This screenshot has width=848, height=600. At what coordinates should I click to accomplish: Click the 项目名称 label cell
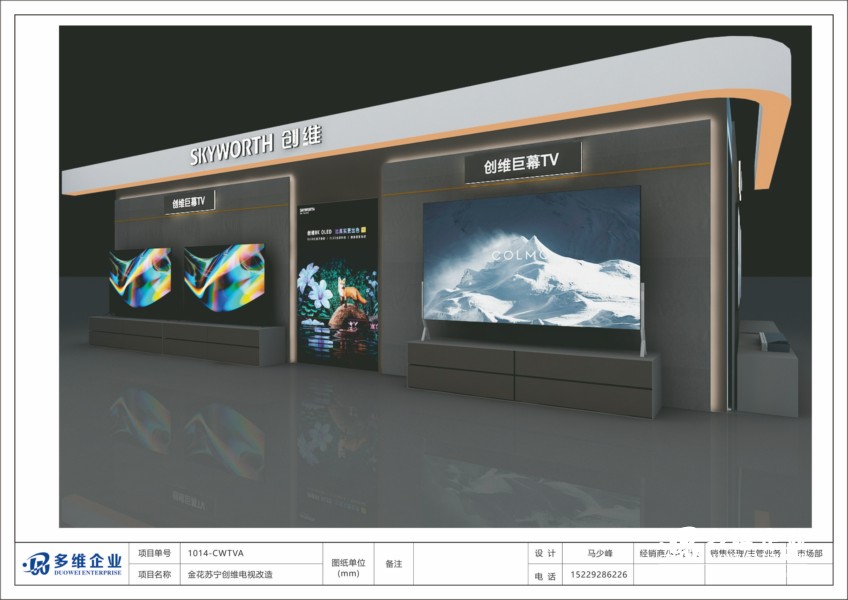[155, 575]
